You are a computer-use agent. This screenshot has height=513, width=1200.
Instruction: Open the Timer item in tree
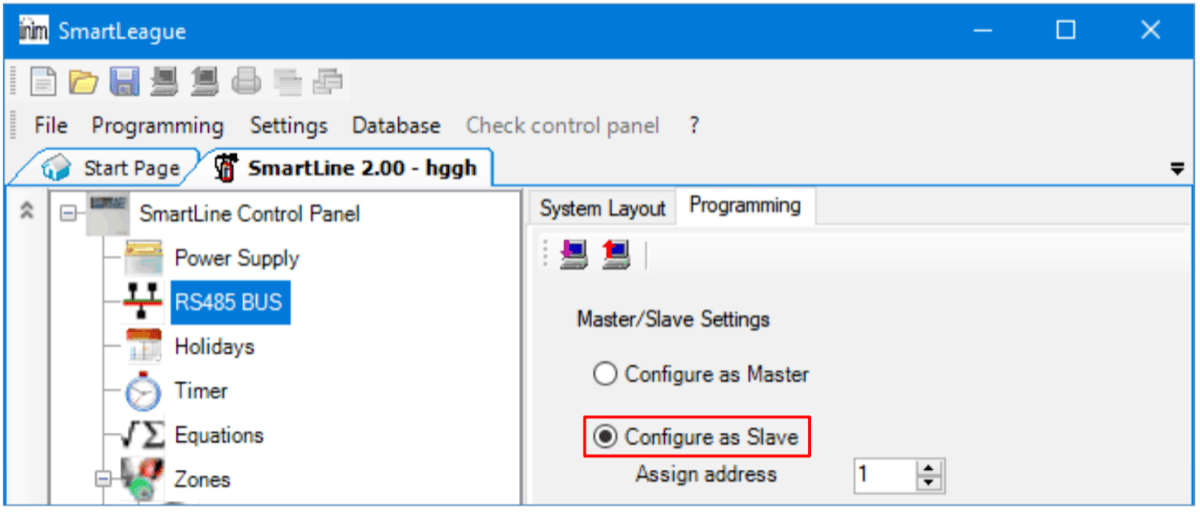tap(200, 391)
